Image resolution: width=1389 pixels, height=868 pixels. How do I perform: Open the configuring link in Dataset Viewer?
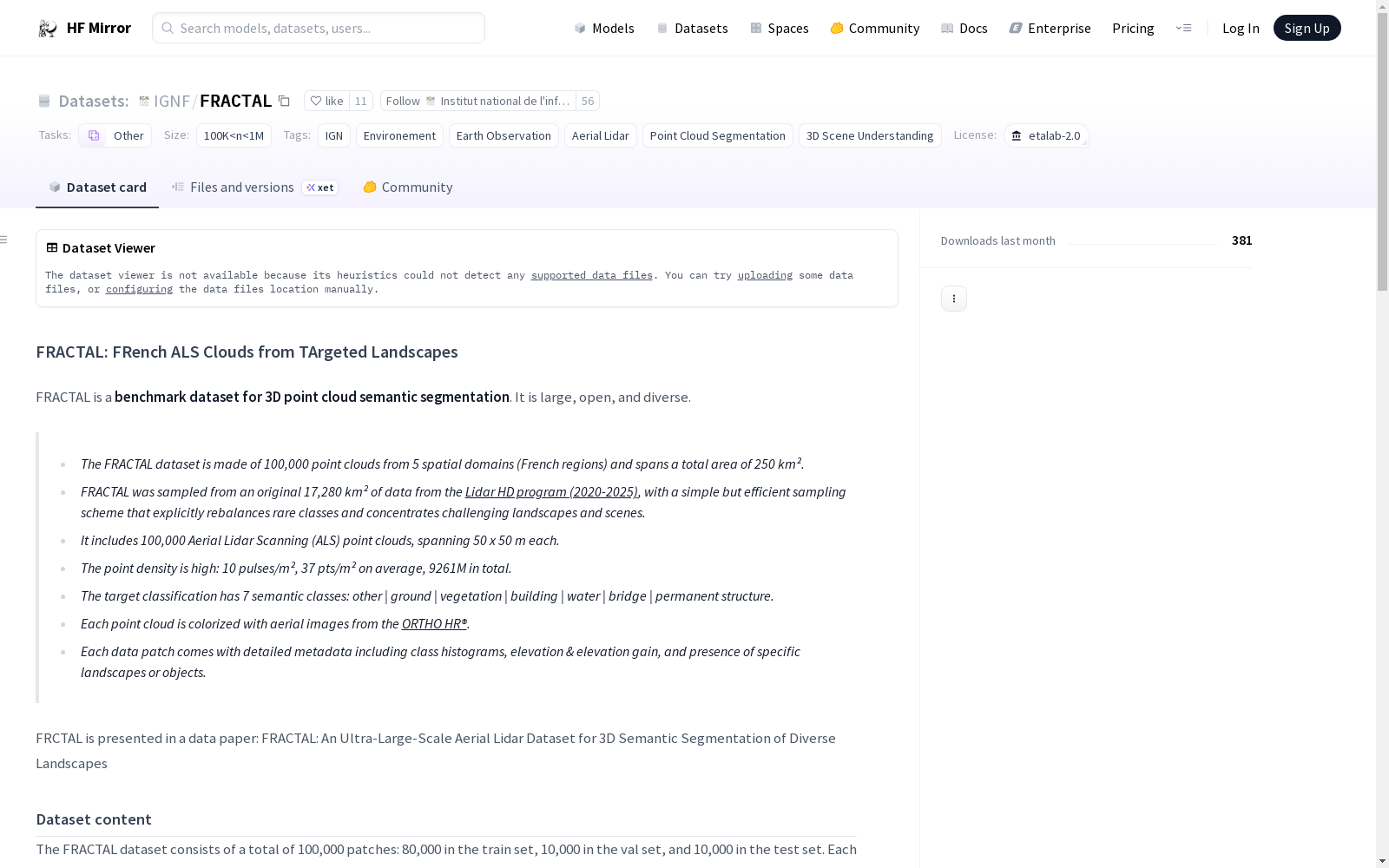pos(139,289)
